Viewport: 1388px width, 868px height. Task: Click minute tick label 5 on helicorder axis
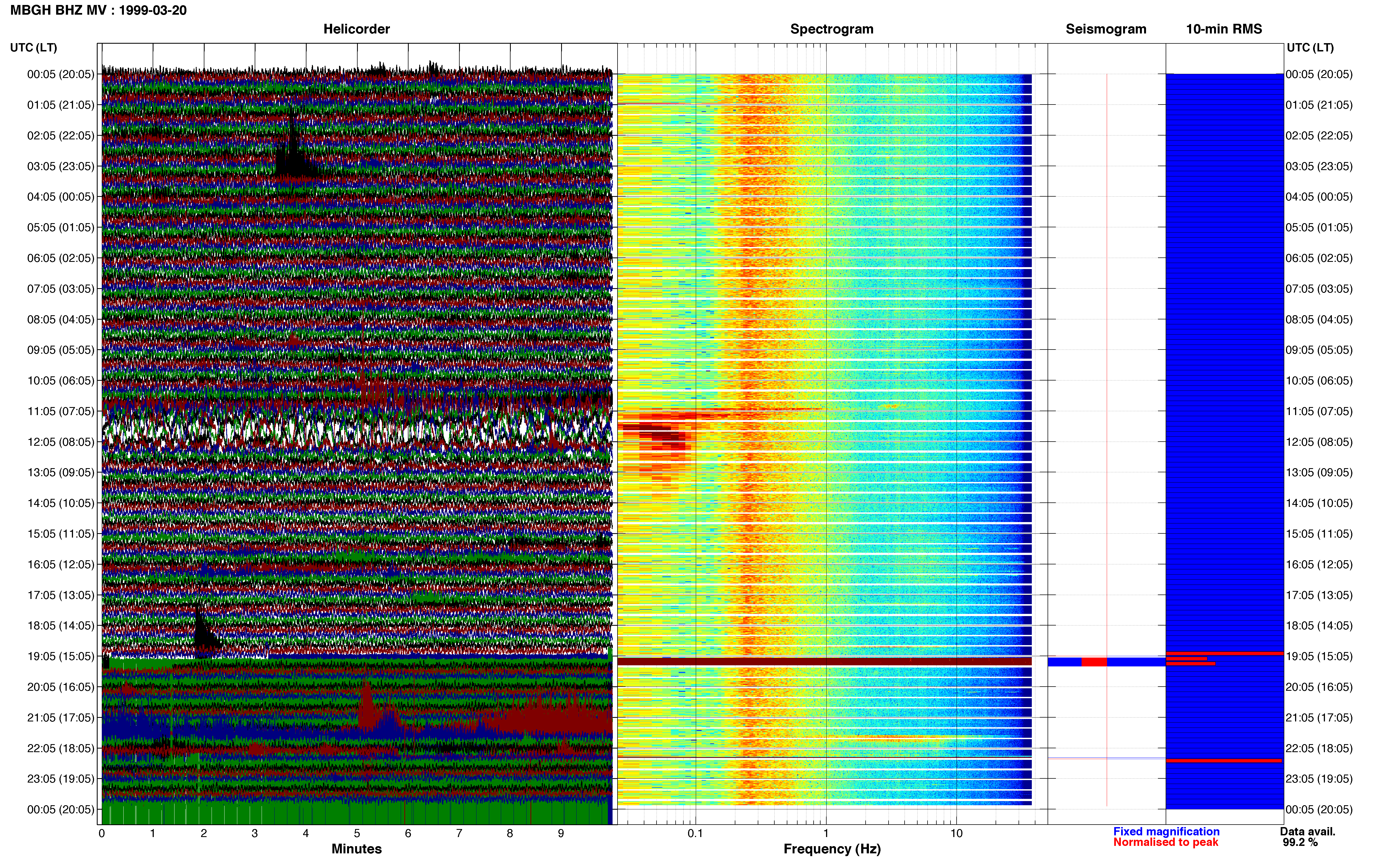[357, 833]
